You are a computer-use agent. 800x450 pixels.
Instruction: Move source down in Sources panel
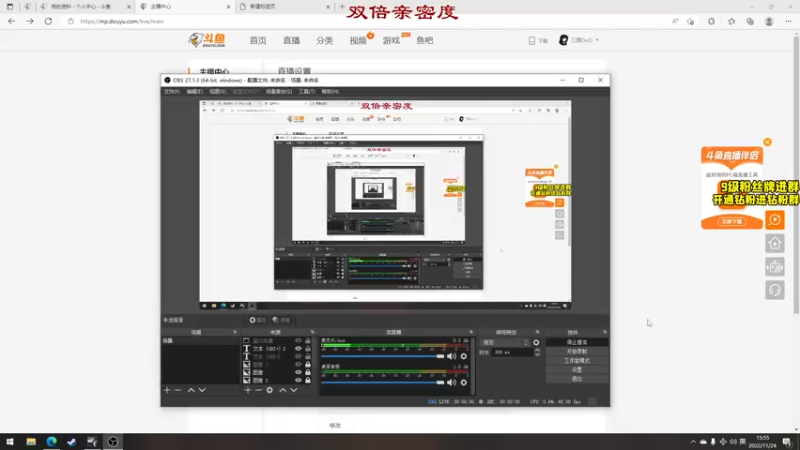294,390
